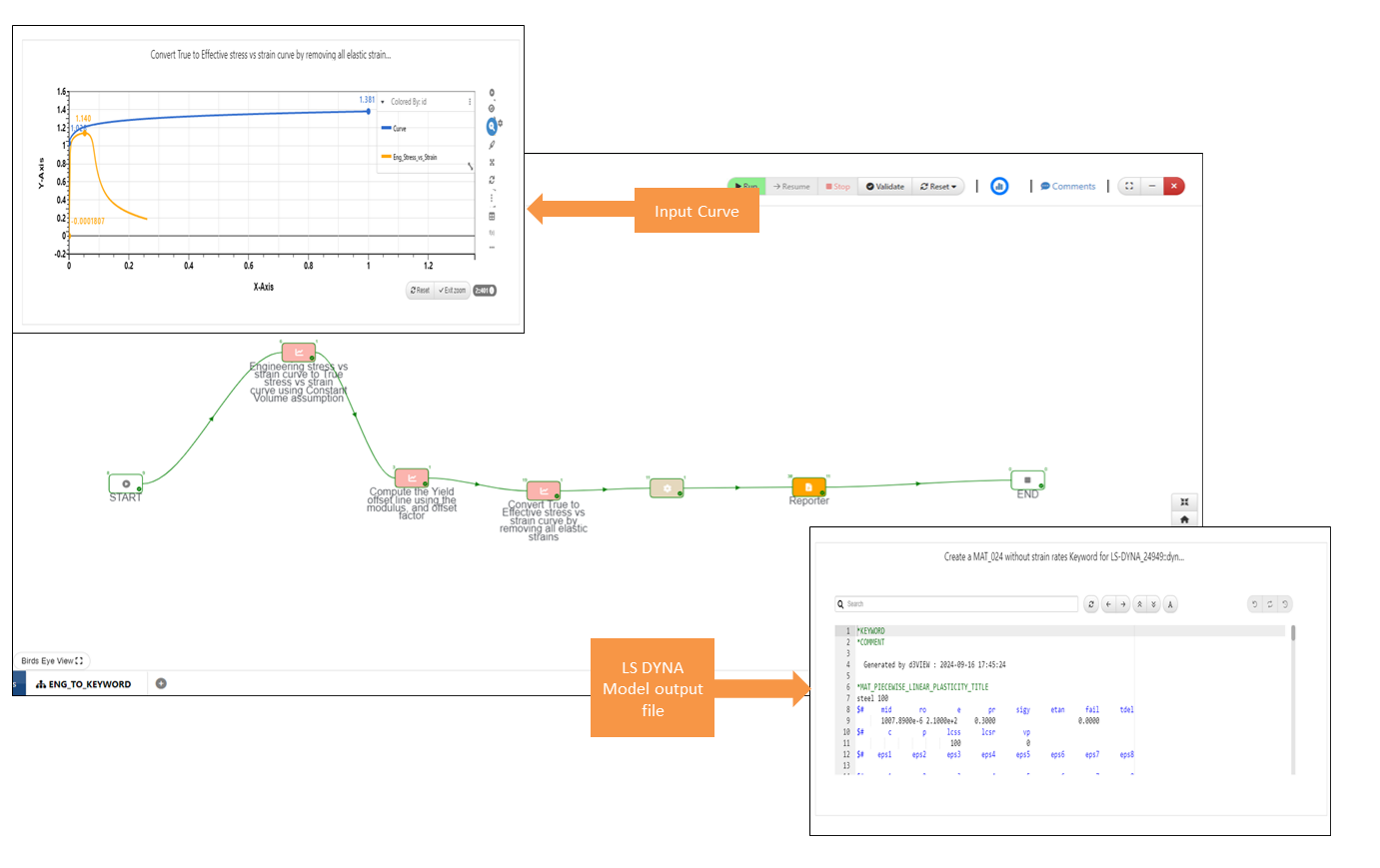
Task: Open the Reset dropdown in toolbar
Action: tap(938, 187)
